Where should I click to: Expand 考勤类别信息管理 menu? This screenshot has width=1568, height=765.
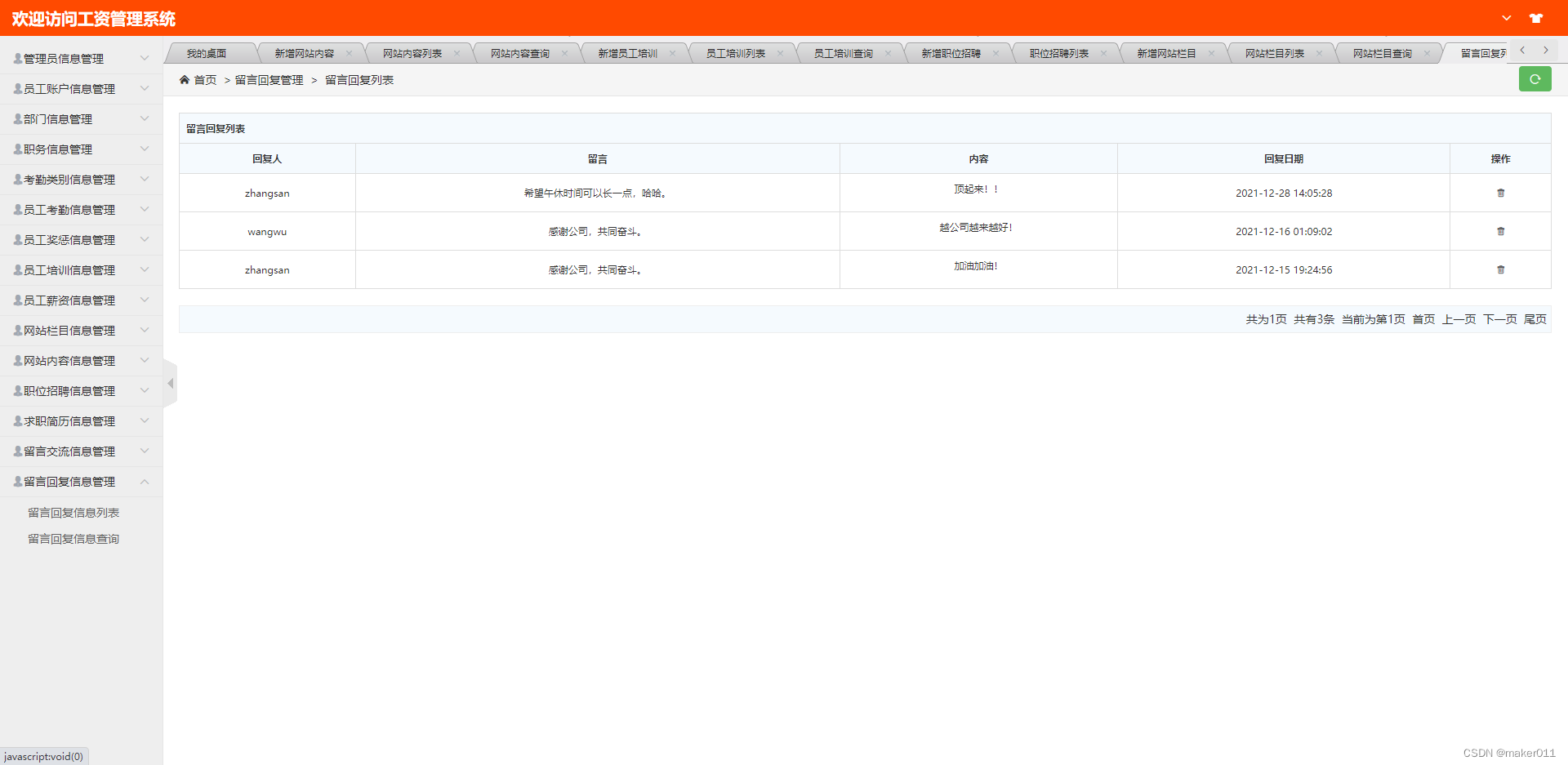(x=81, y=180)
